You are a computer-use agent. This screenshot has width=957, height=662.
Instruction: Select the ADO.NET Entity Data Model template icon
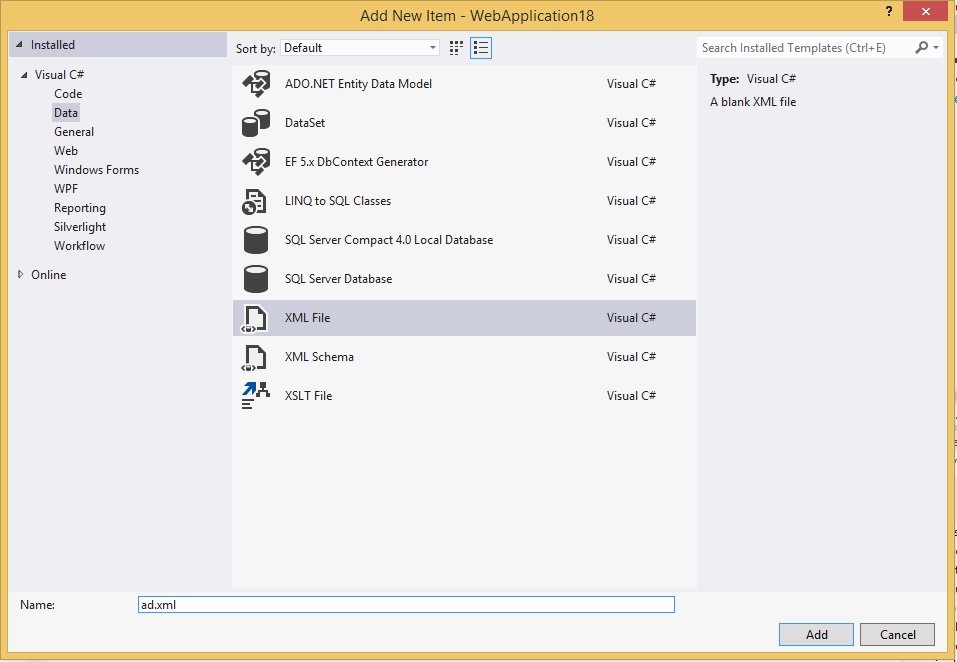coord(255,84)
